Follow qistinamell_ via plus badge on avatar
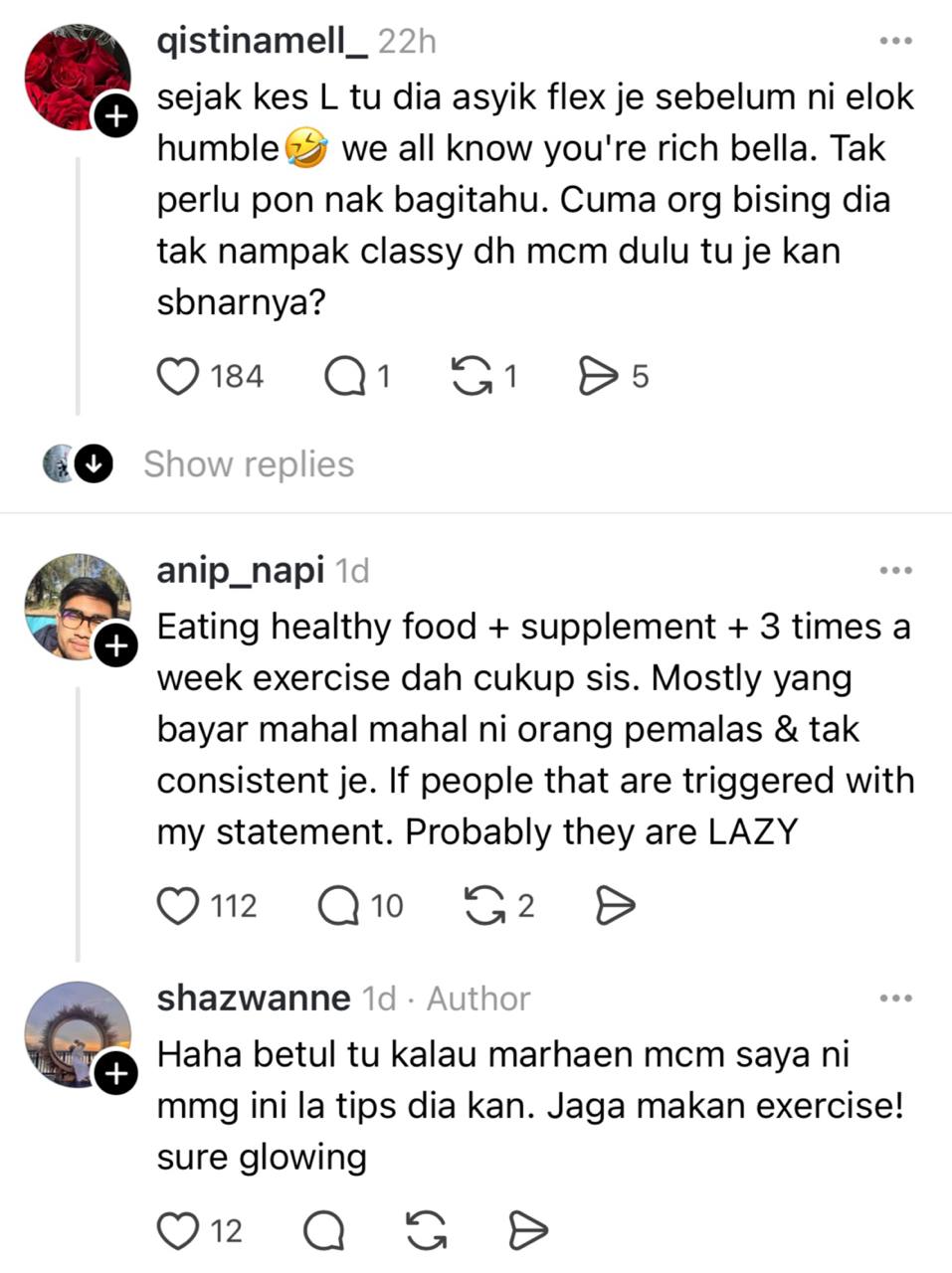This screenshot has height=1273, width=952. [115, 117]
